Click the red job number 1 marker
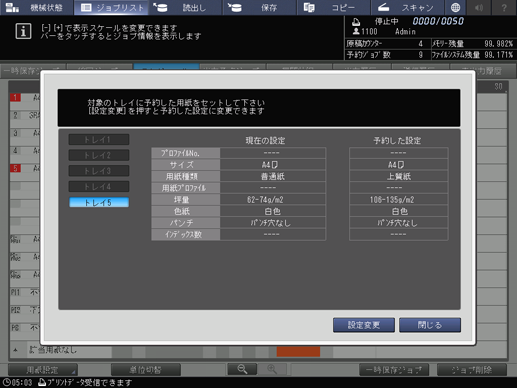517x388 pixels. coord(15,97)
